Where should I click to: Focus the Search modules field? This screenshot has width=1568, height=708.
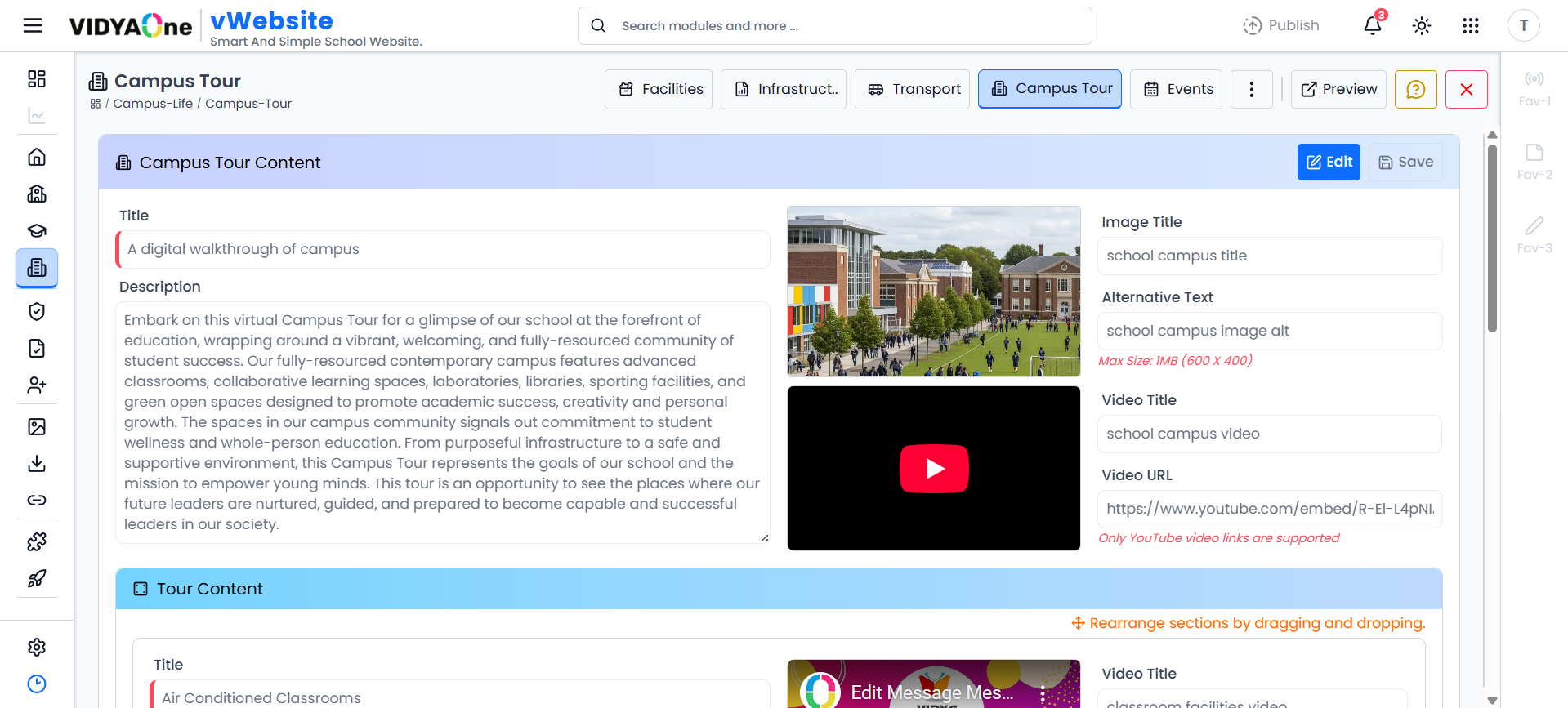click(835, 26)
